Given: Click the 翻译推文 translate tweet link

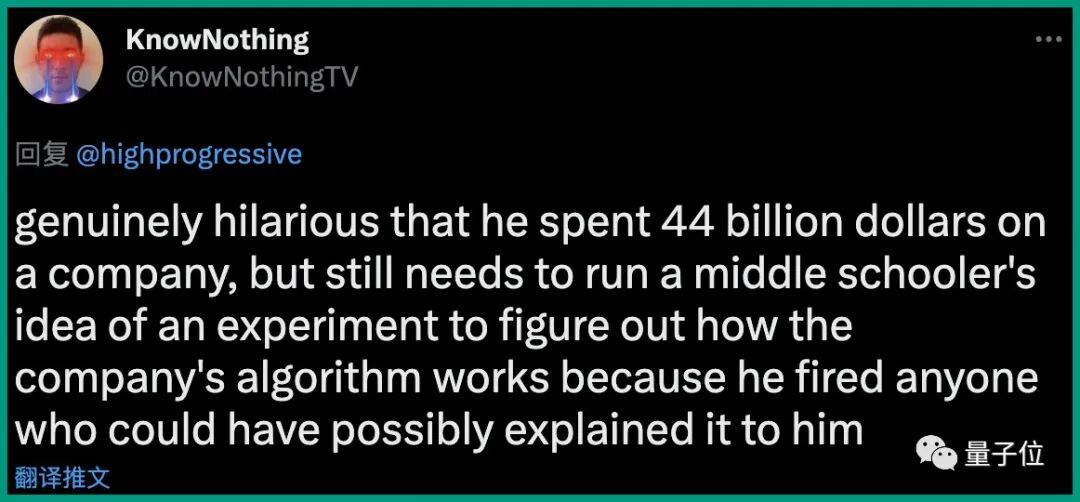Looking at the screenshot, I should [x=62, y=478].
